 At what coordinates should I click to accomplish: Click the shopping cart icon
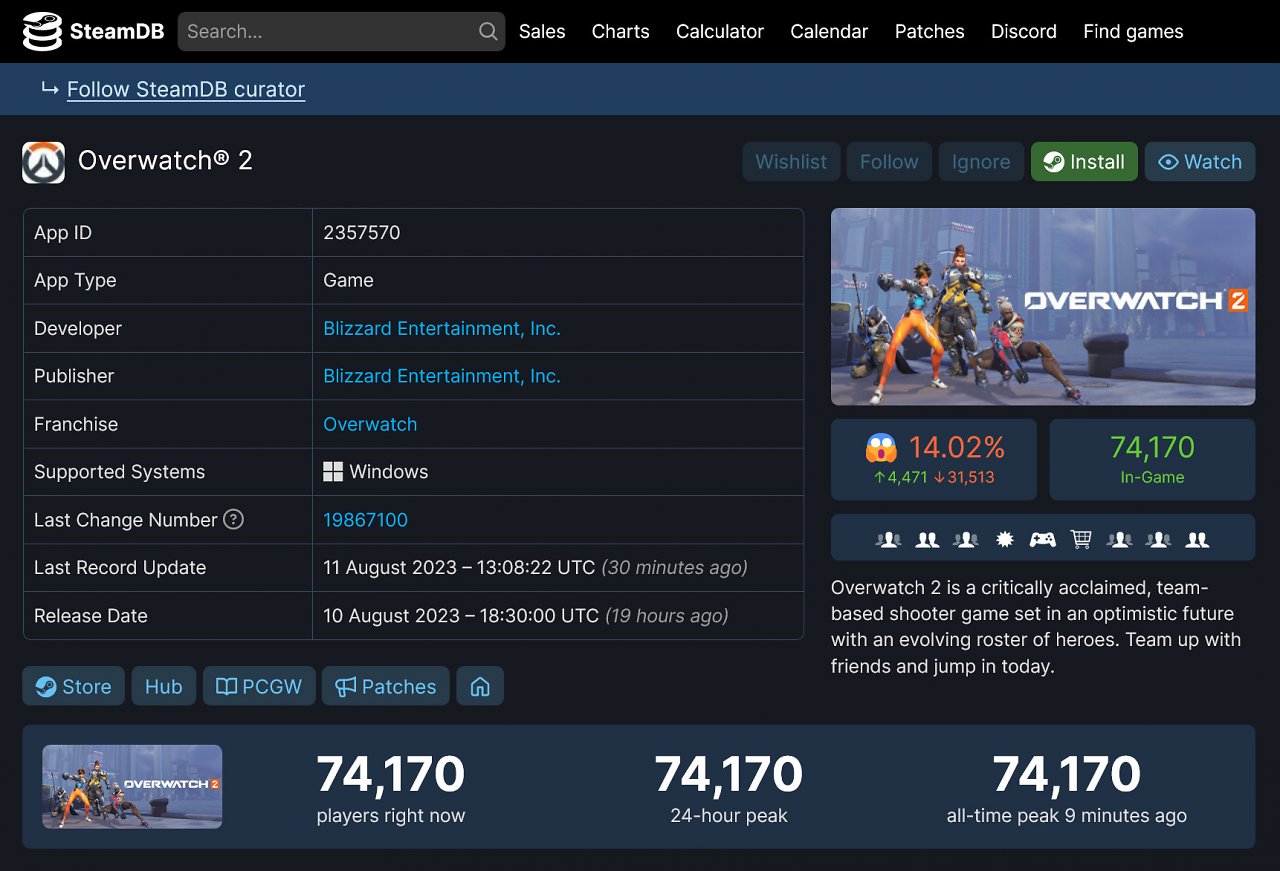(x=1081, y=539)
